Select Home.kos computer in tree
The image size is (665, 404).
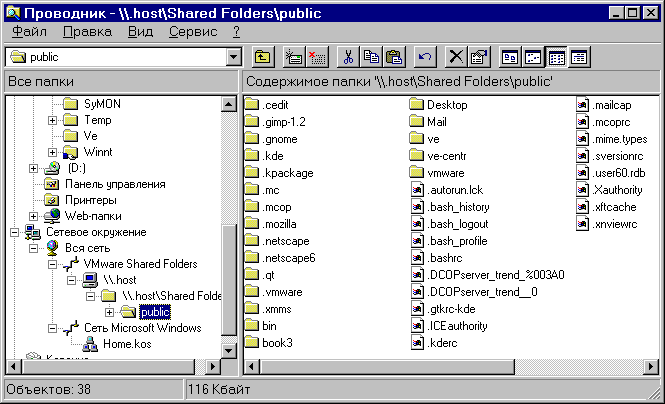[x=127, y=344]
